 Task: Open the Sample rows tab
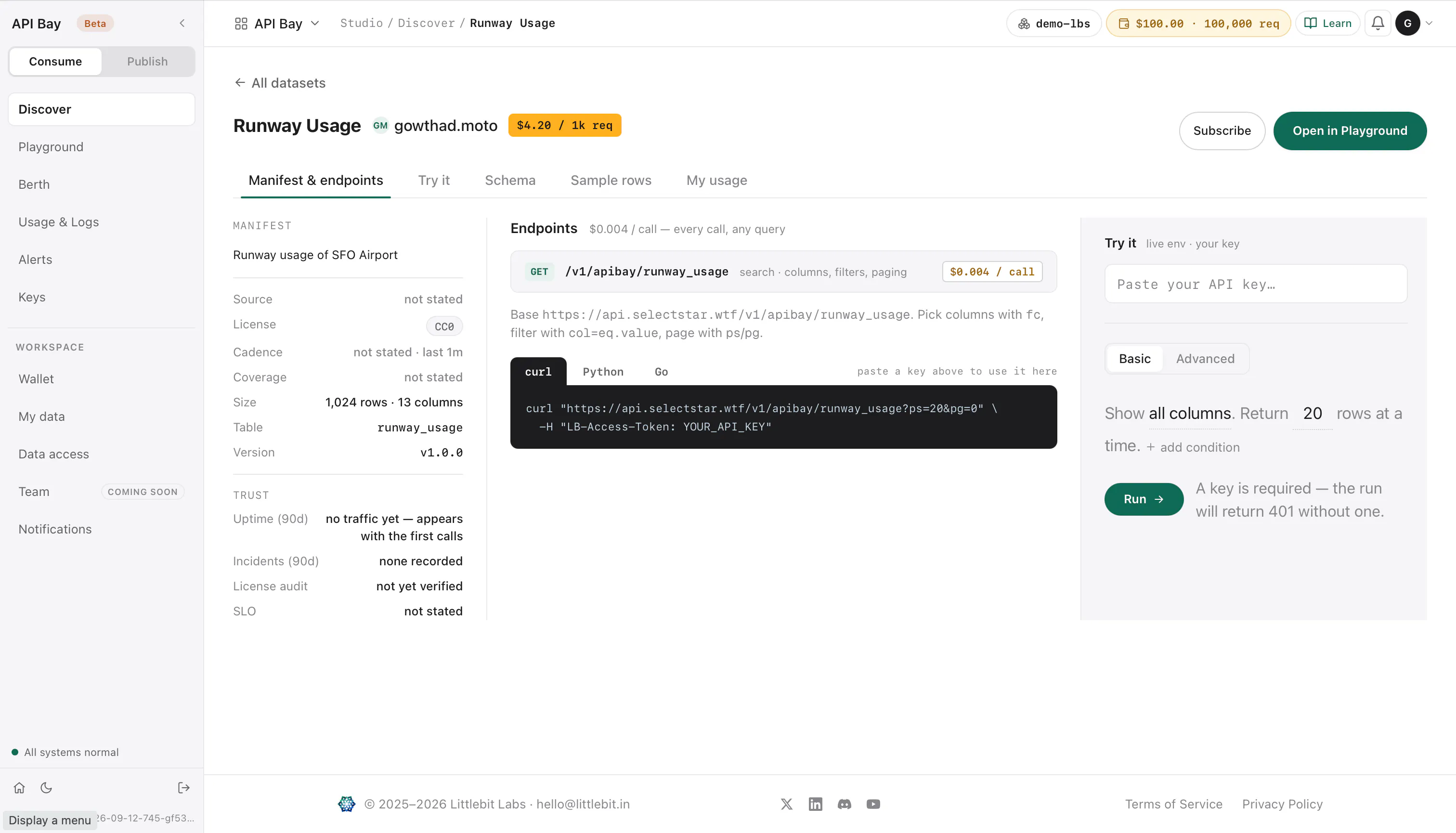point(611,180)
